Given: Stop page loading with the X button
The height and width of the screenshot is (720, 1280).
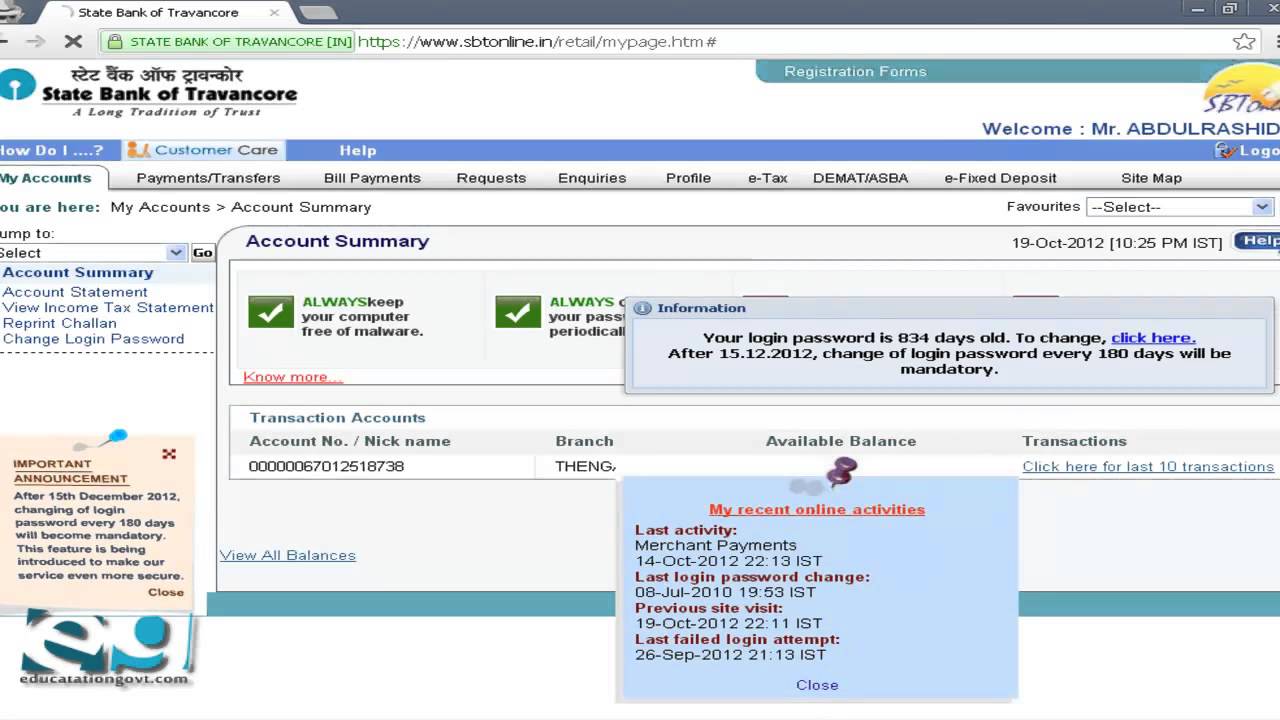Looking at the screenshot, I should (x=72, y=42).
